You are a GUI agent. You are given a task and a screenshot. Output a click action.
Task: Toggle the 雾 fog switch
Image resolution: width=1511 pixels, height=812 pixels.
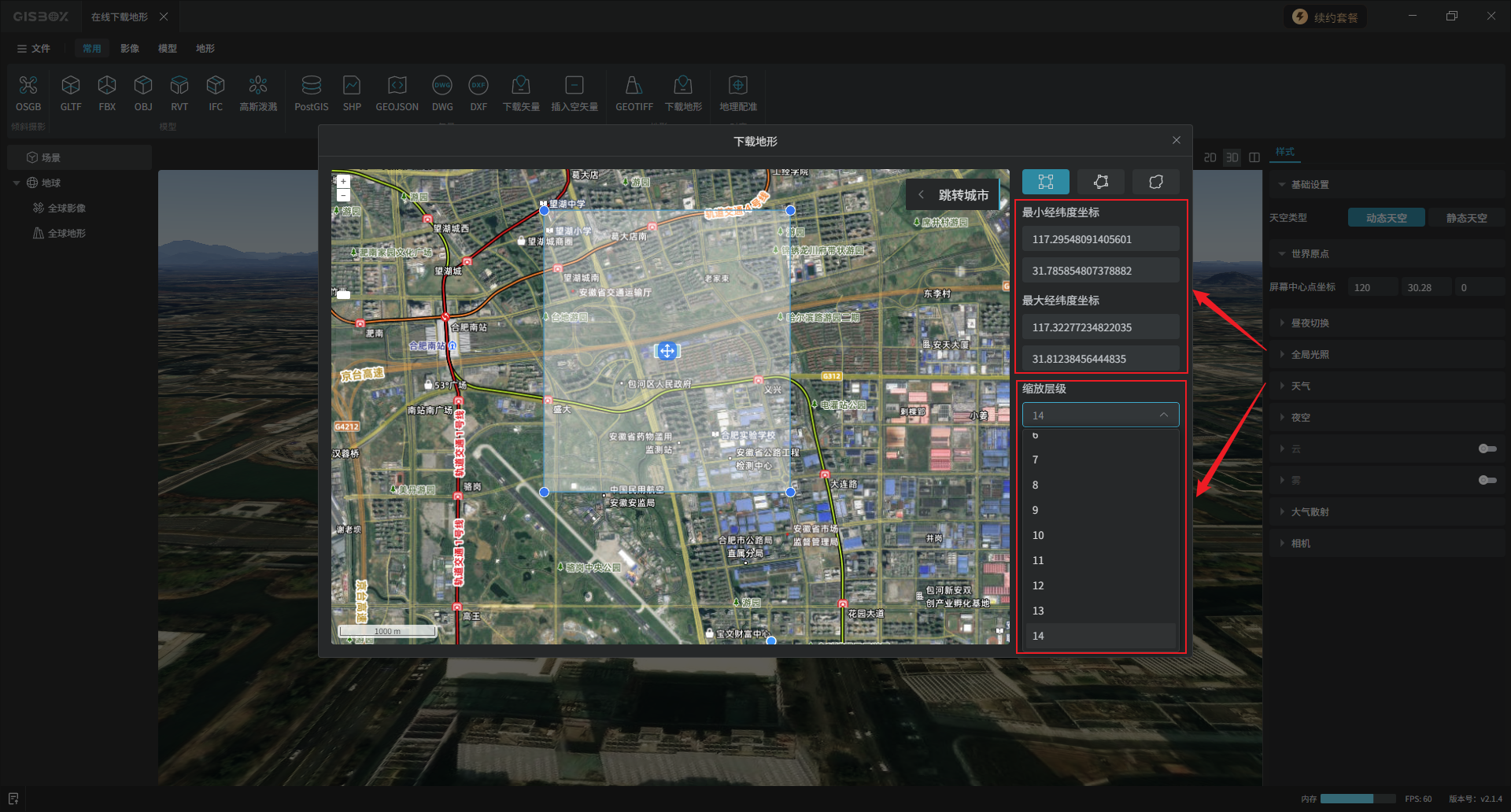(x=1487, y=480)
